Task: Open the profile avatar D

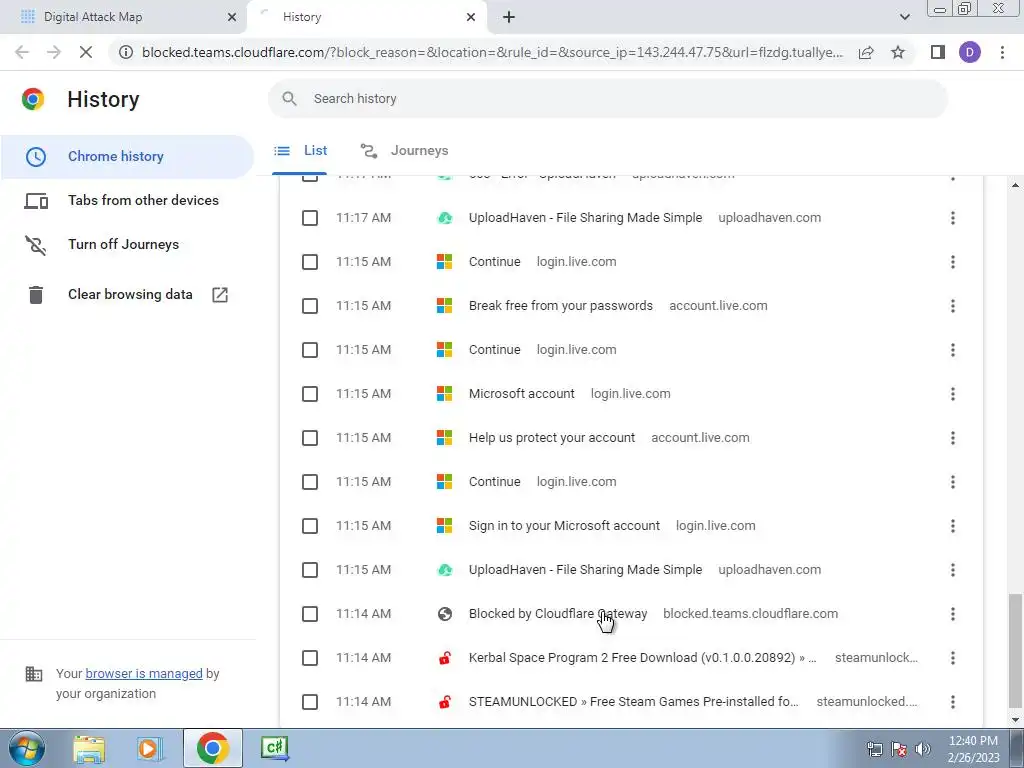Action: [970, 52]
